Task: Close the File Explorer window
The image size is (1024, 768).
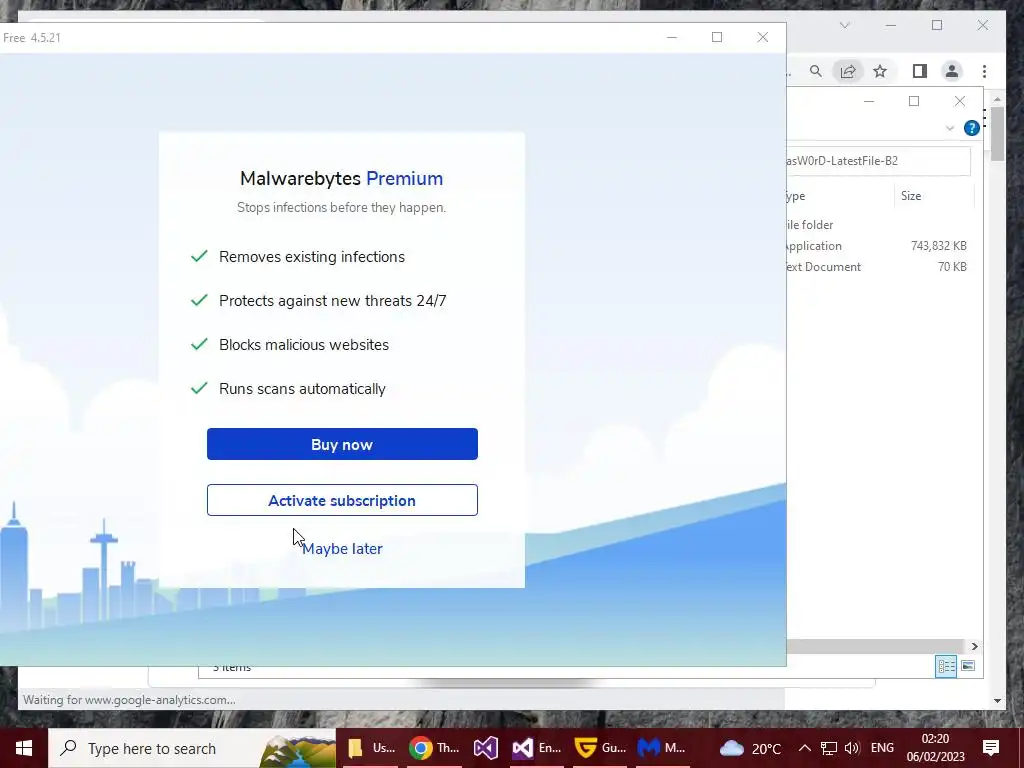Action: point(959,101)
